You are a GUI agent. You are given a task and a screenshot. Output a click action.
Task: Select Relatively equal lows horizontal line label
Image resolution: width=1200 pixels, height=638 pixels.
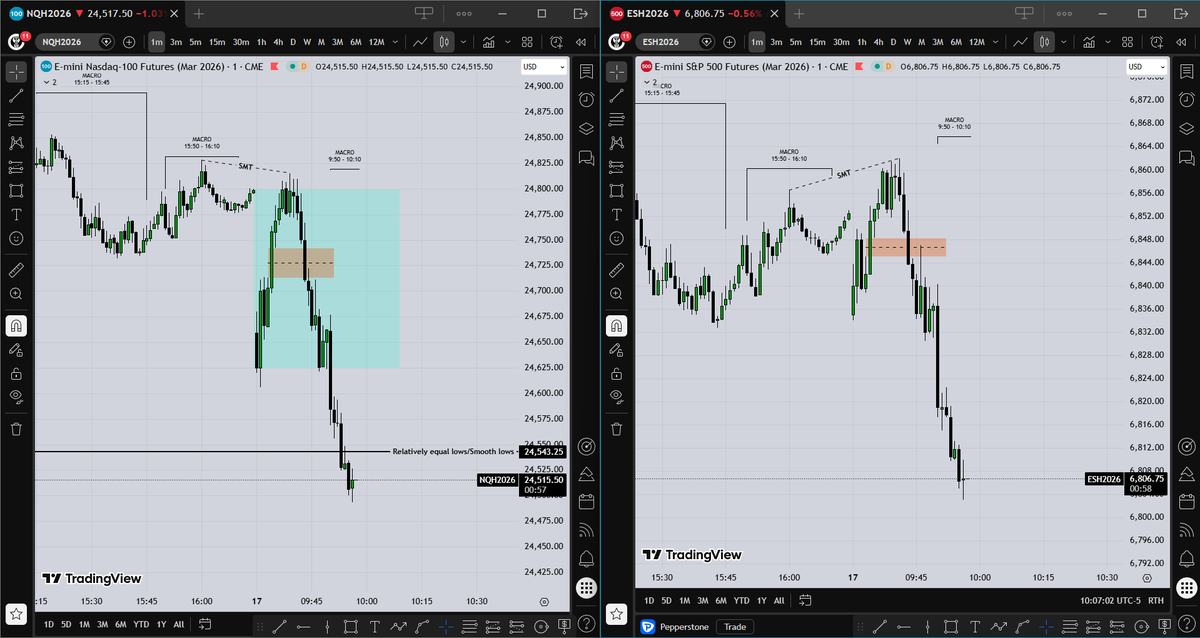click(x=452, y=452)
